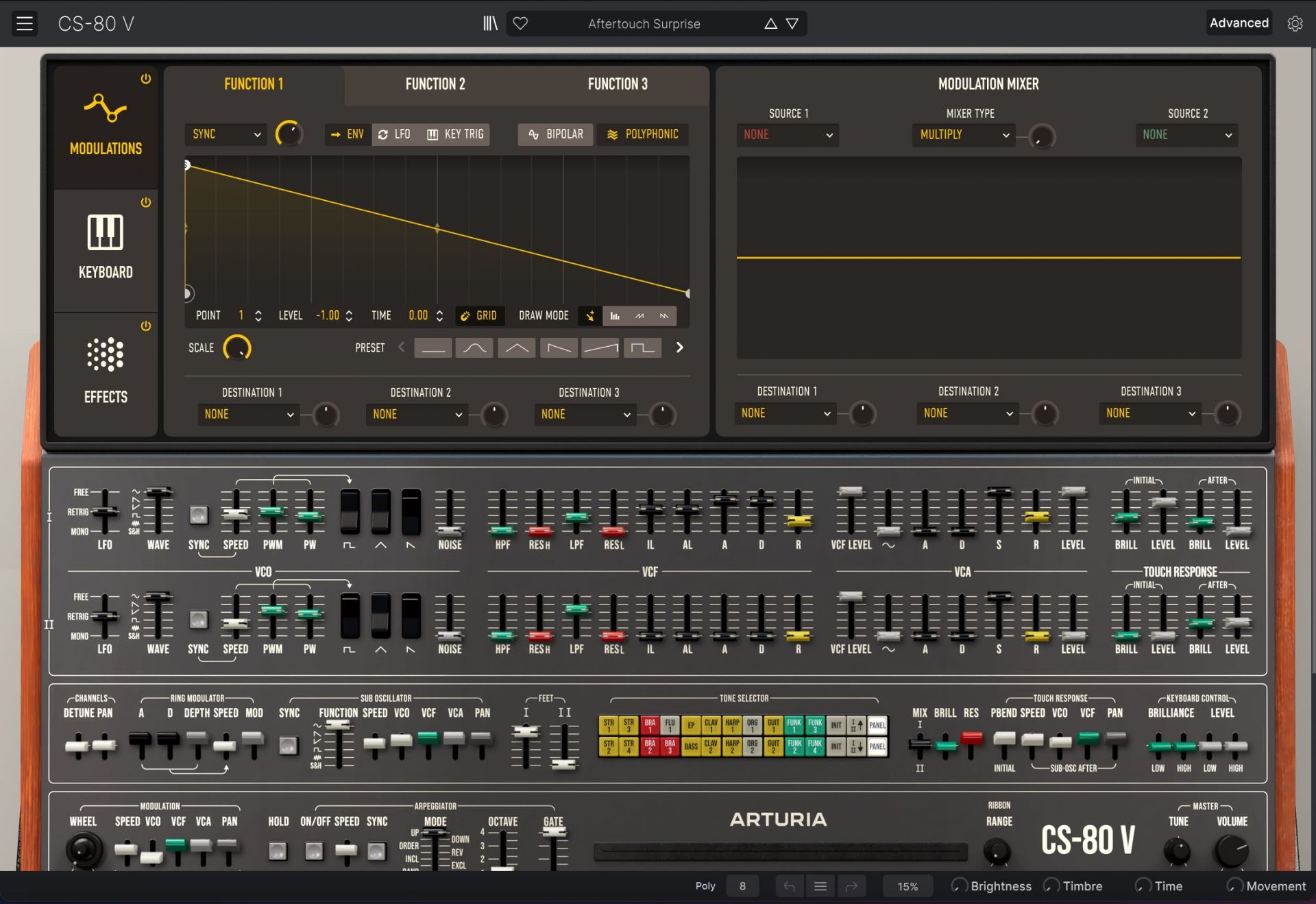Open settings gear icon

click(1295, 23)
